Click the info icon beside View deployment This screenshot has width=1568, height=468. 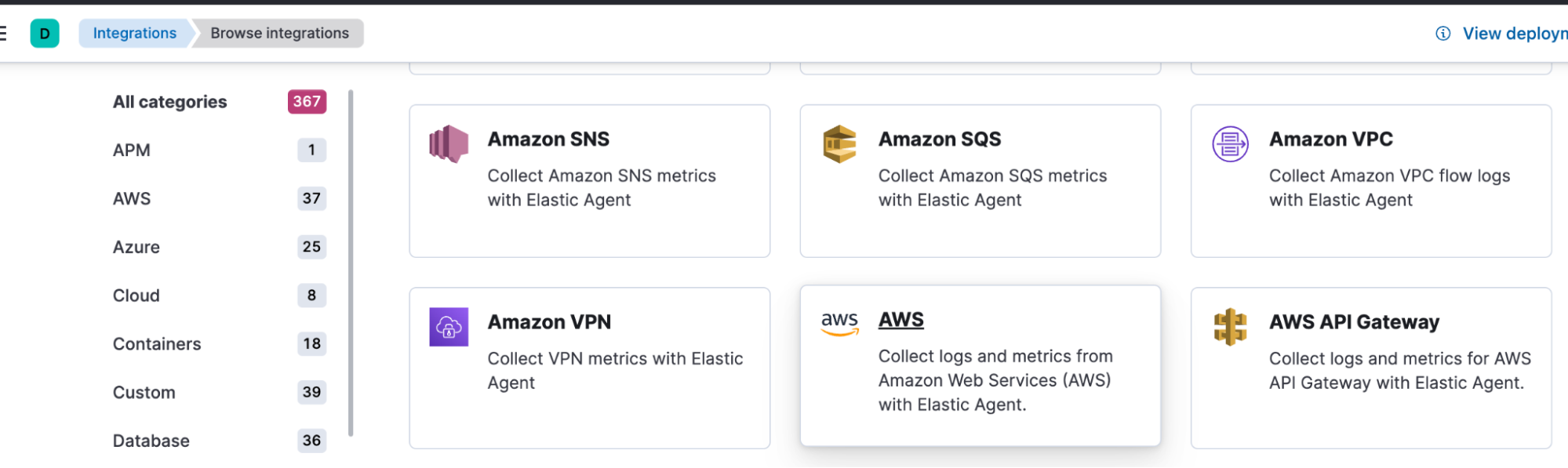1442,33
